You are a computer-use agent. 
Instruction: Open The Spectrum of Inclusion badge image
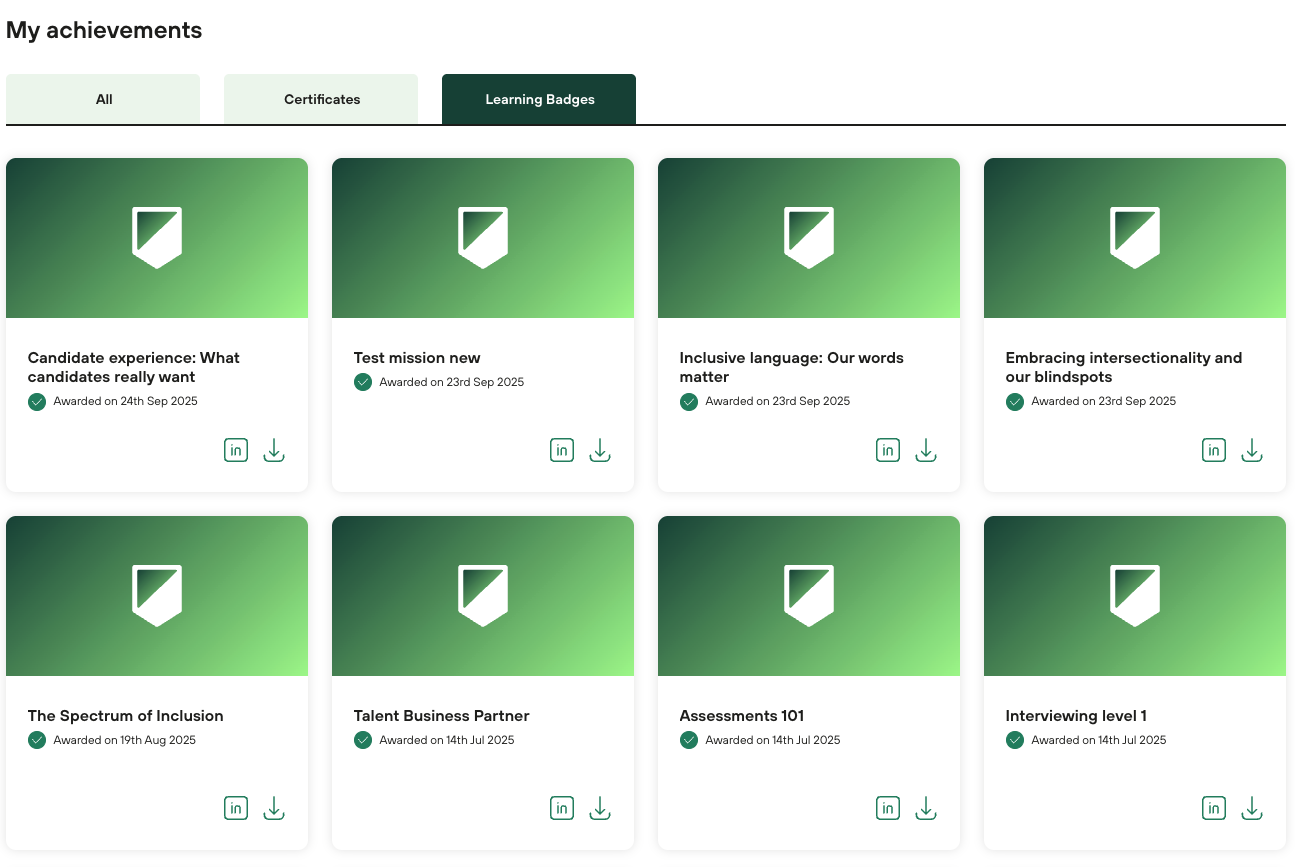coord(157,596)
